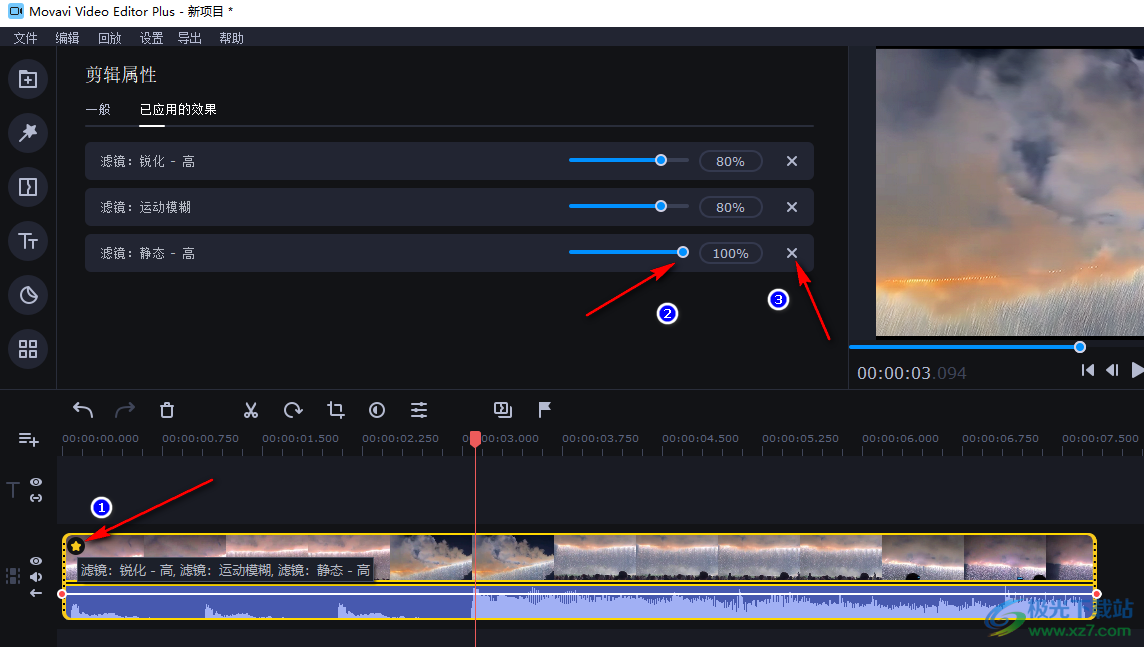1144x647 pixels.
Task: Click the star effects badge on clip
Action: pyautogui.click(x=76, y=546)
